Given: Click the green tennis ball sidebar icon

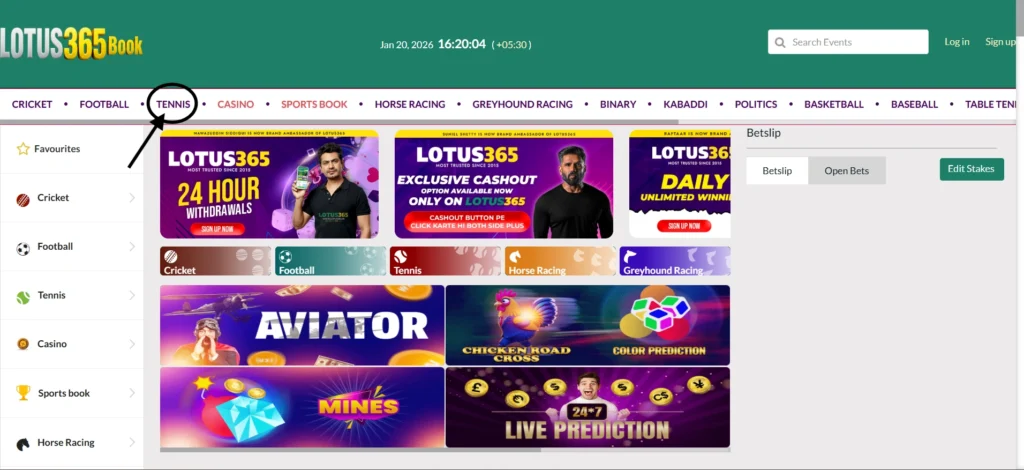Looking at the screenshot, I should click(24, 298).
